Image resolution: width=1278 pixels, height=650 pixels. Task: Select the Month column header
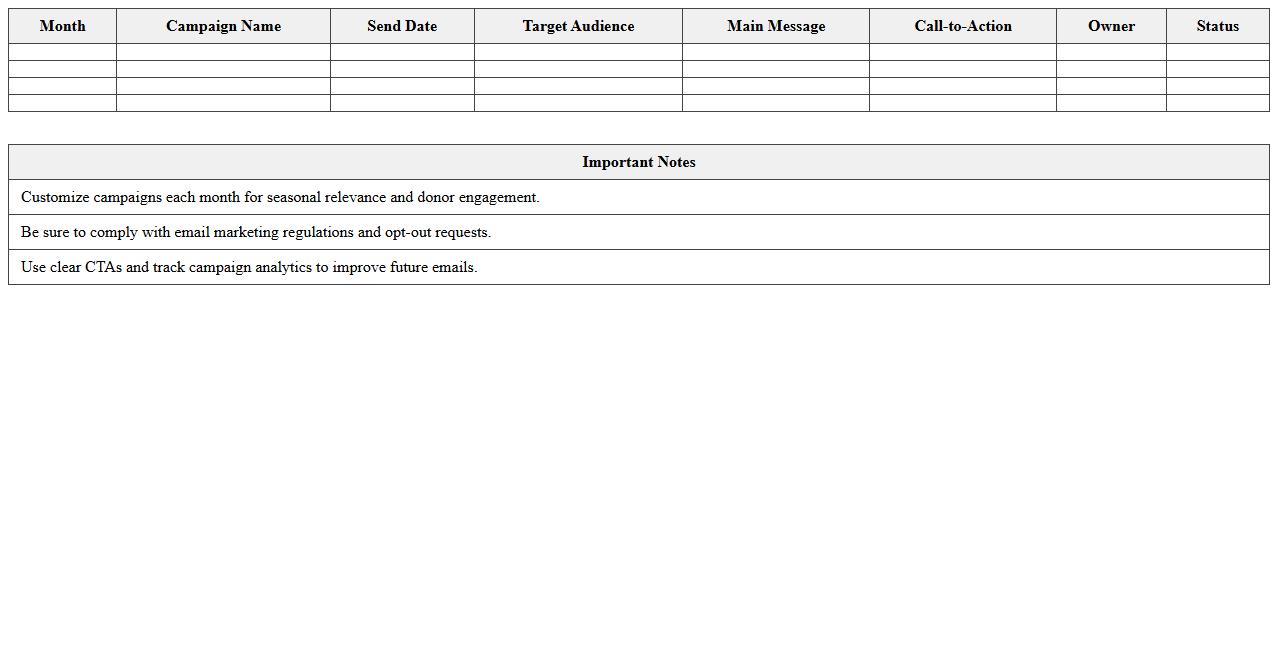click(x=62, y=26)
